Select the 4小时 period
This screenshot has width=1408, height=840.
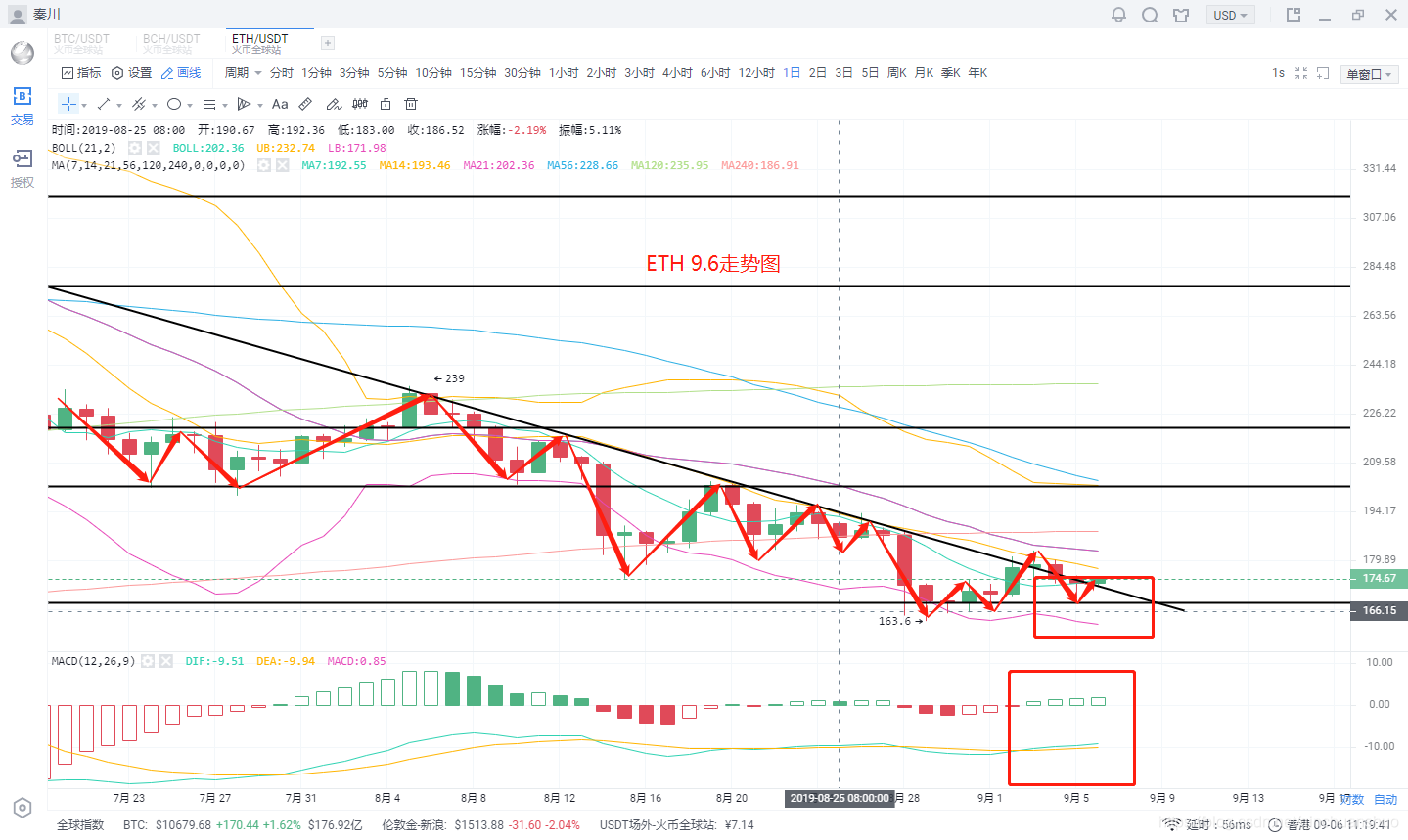(677, 73)
